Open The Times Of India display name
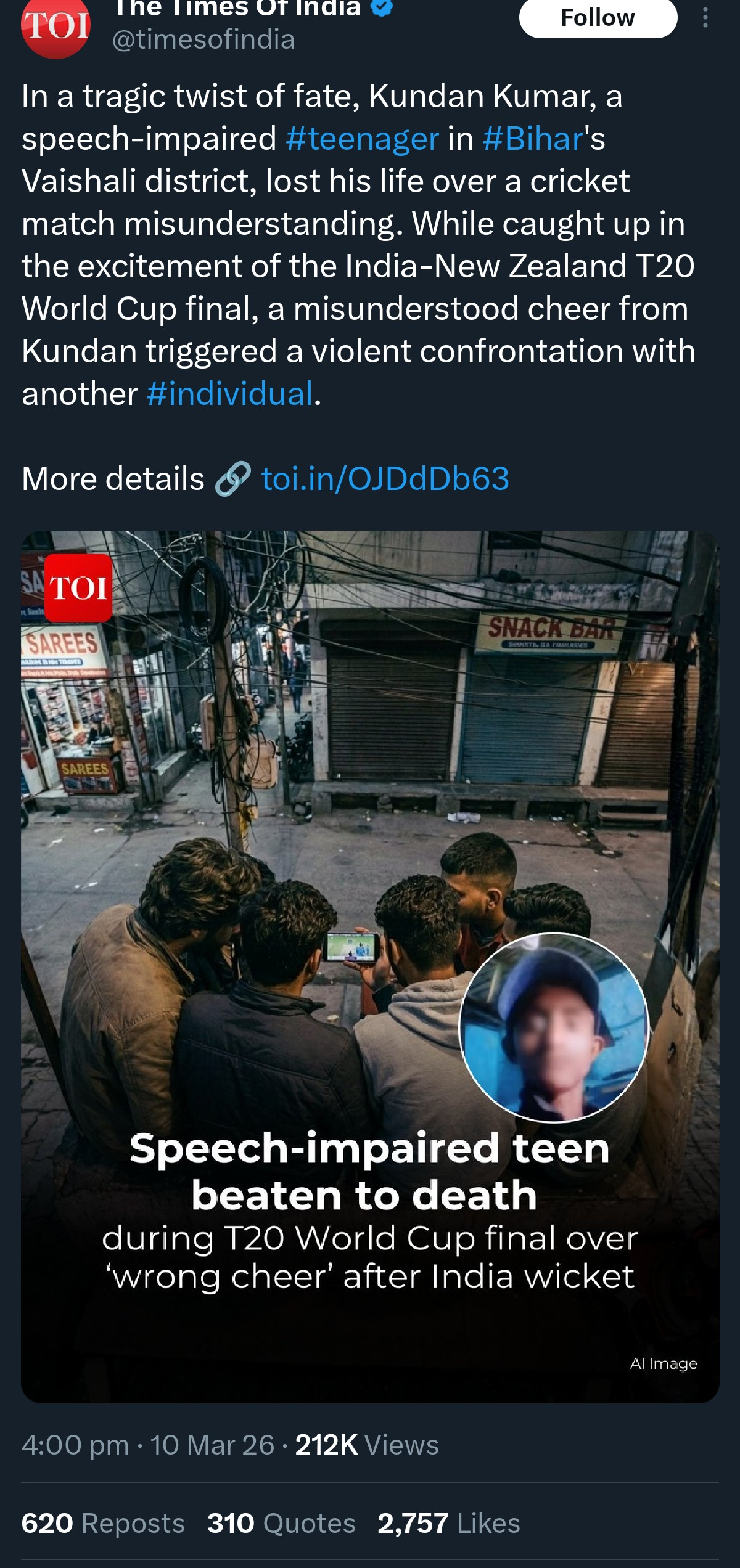The image size is (740, 1568). [237, 8]
